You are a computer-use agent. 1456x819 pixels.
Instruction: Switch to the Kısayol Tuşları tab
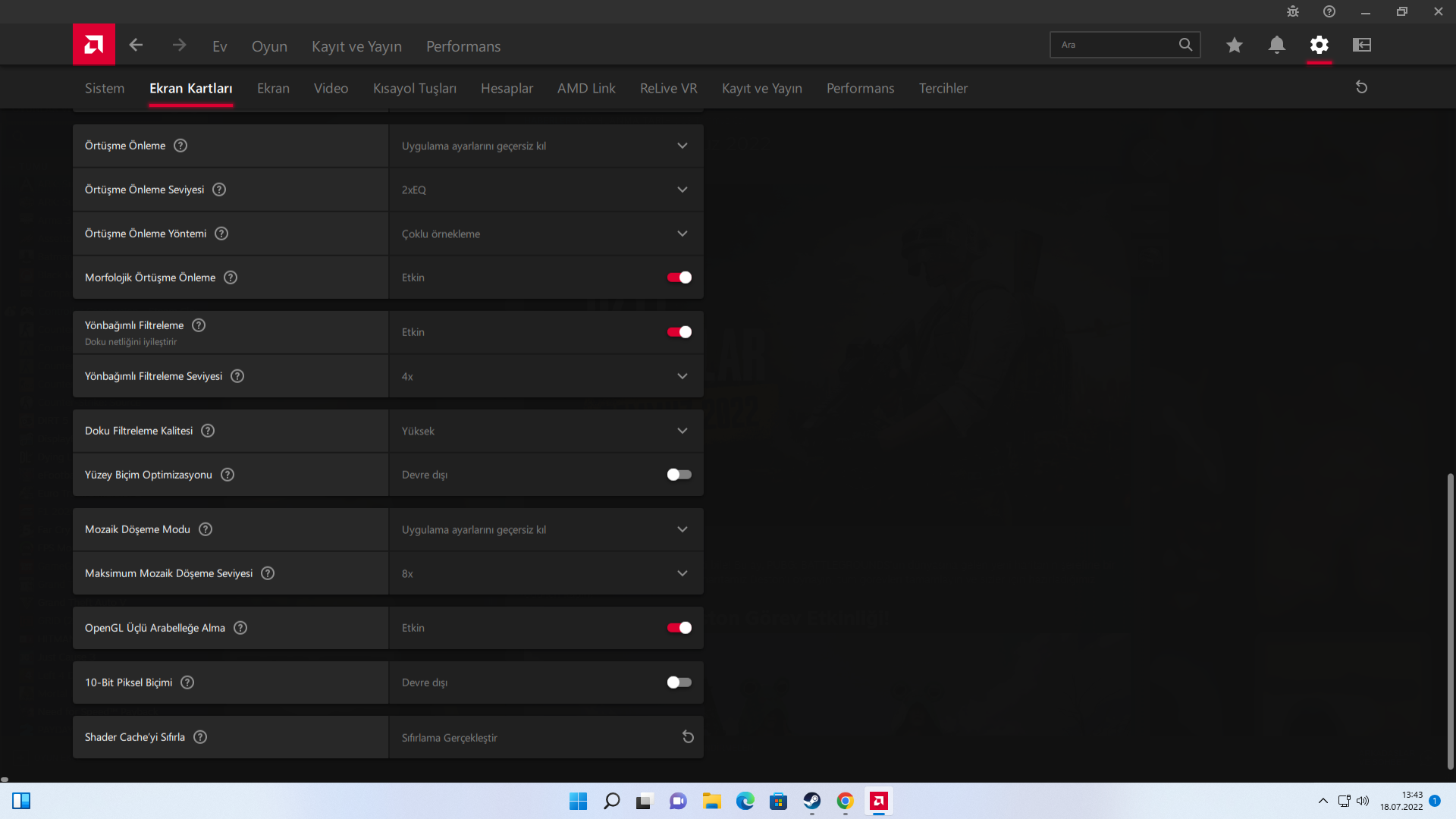pos(414,89)
